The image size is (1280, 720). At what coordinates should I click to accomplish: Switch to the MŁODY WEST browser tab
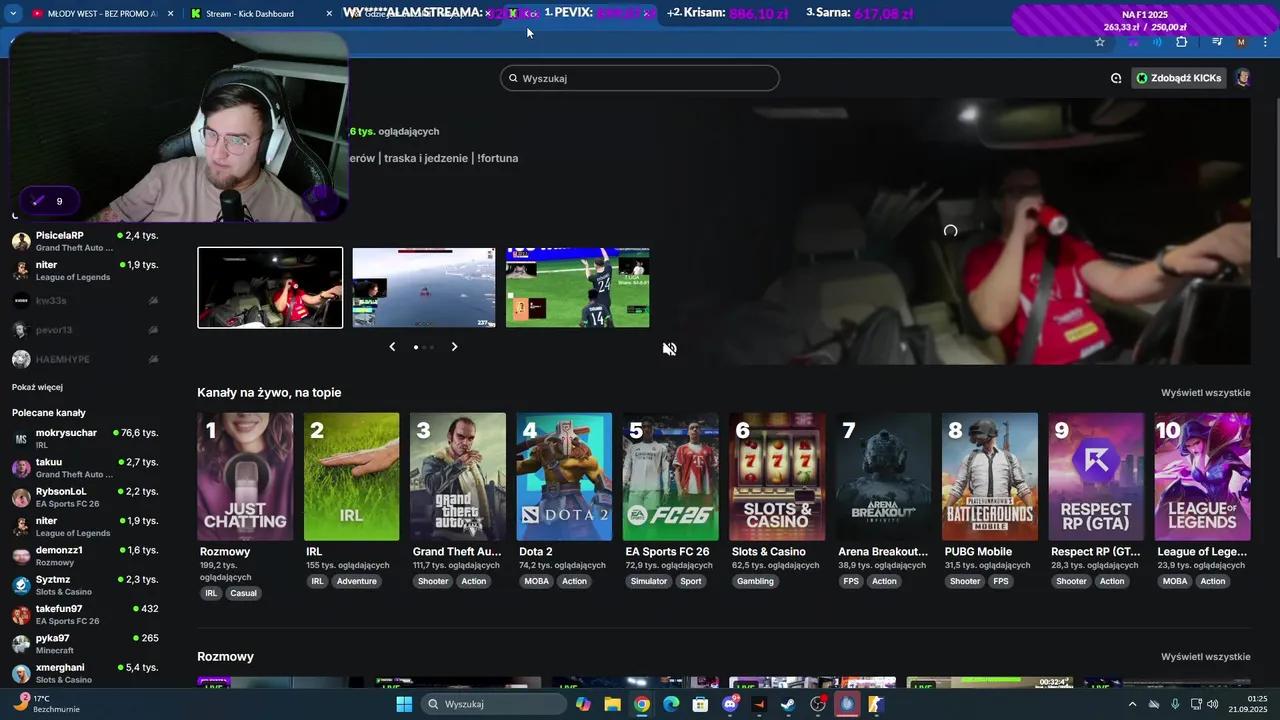point(95,14)
